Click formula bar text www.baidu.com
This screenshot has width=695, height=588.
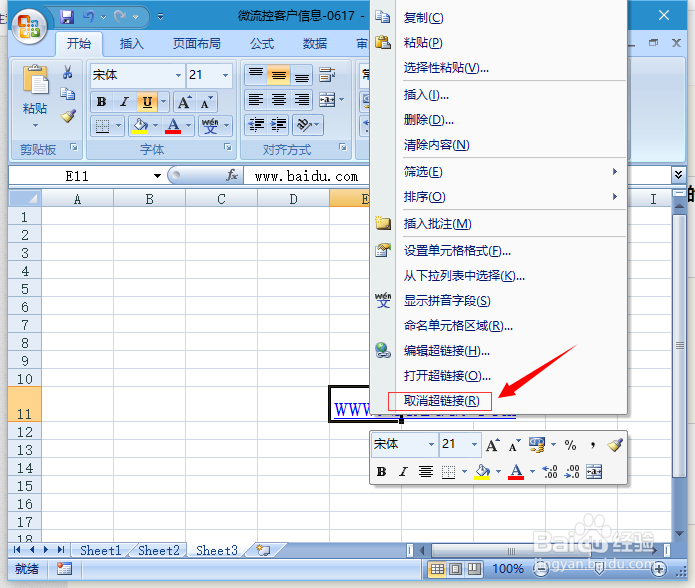point(306,176)
